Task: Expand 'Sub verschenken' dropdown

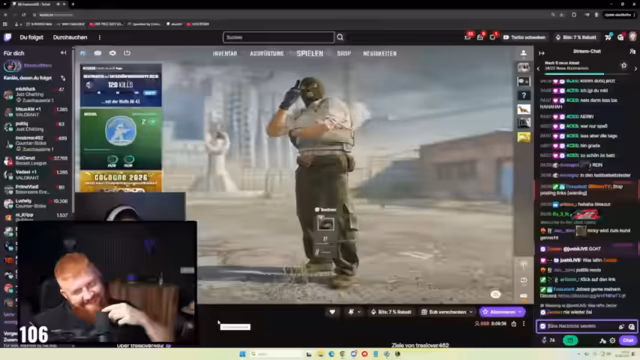Action: [447, 312]
